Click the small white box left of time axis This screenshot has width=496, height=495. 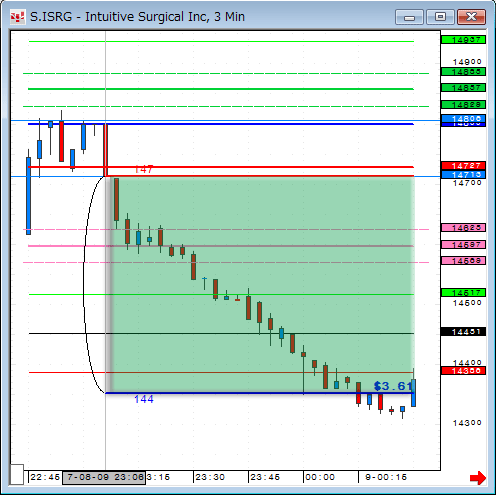pyautogui.click(x=17, y=474)
